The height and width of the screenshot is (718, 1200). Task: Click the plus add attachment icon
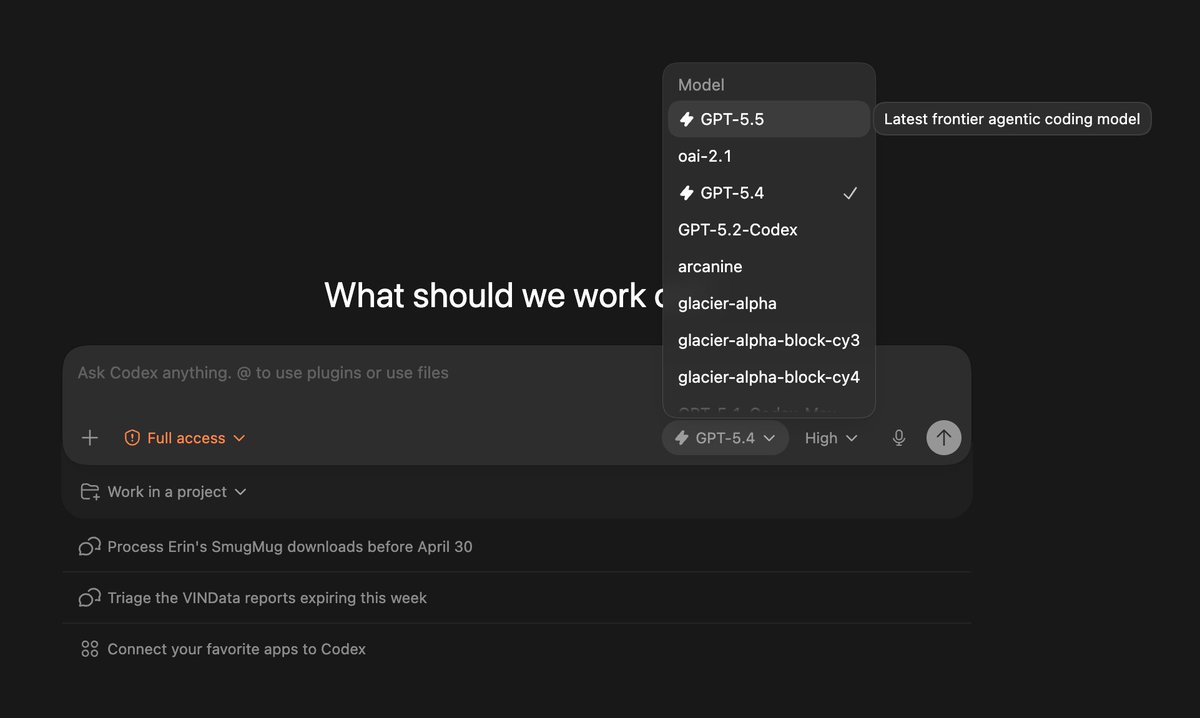[90, 438]
